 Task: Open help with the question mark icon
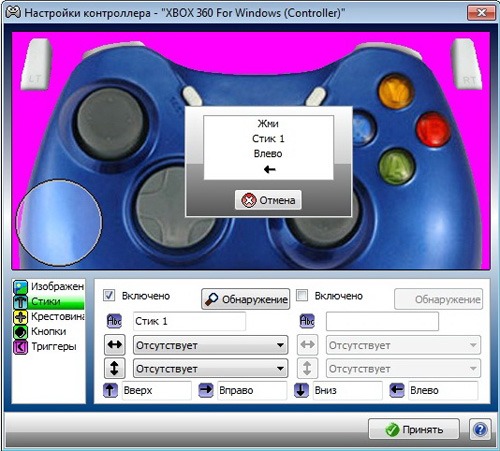point(480,429)
